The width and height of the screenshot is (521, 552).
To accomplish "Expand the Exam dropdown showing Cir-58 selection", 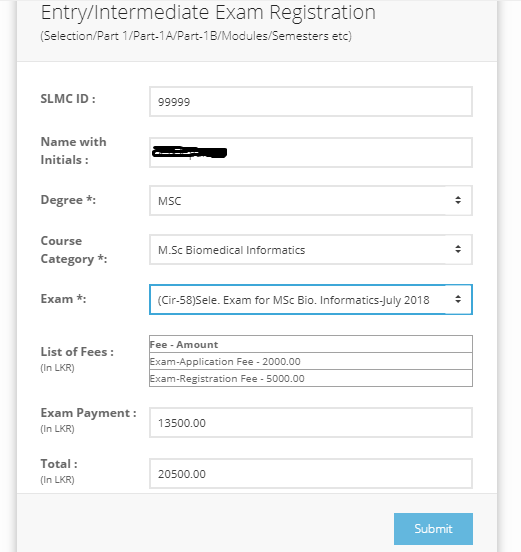I will [310, 299].
